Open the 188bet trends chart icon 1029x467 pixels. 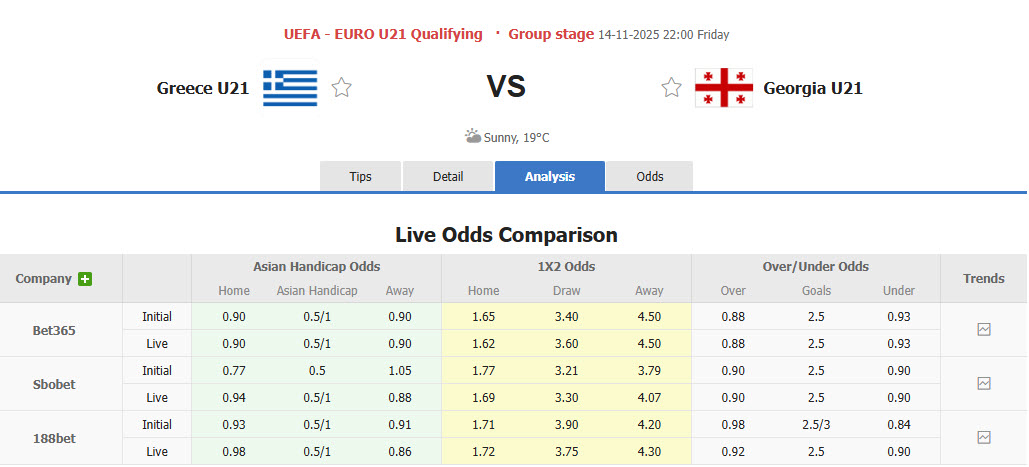[984, 437]
